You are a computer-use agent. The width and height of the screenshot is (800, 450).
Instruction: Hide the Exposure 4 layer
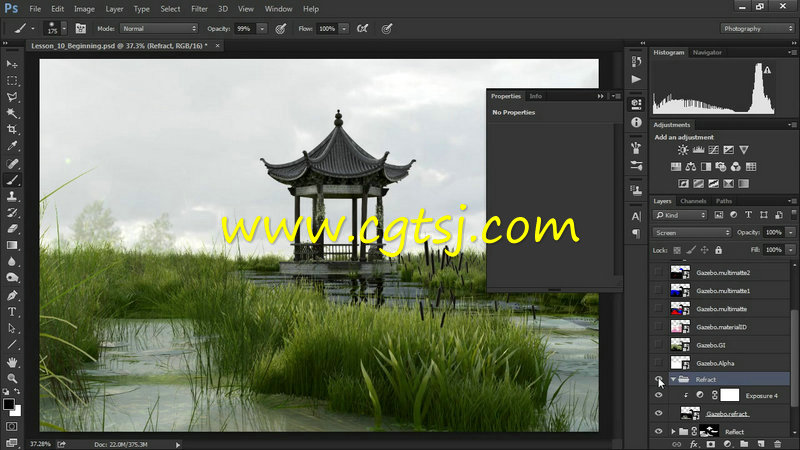(x=659, y=395)
